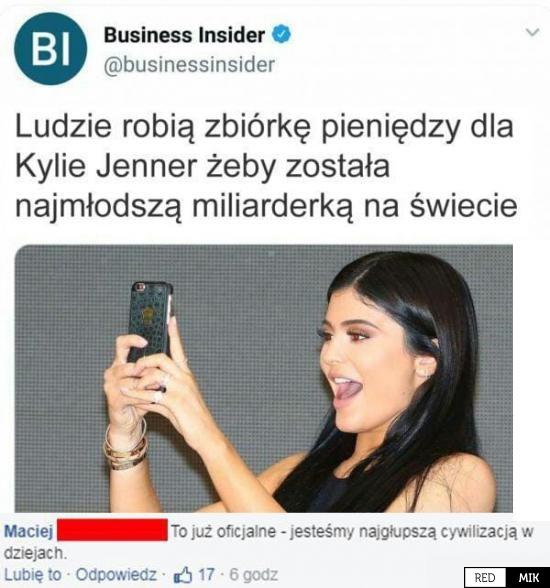Click the "Lubię to" like button

(33, 574)
